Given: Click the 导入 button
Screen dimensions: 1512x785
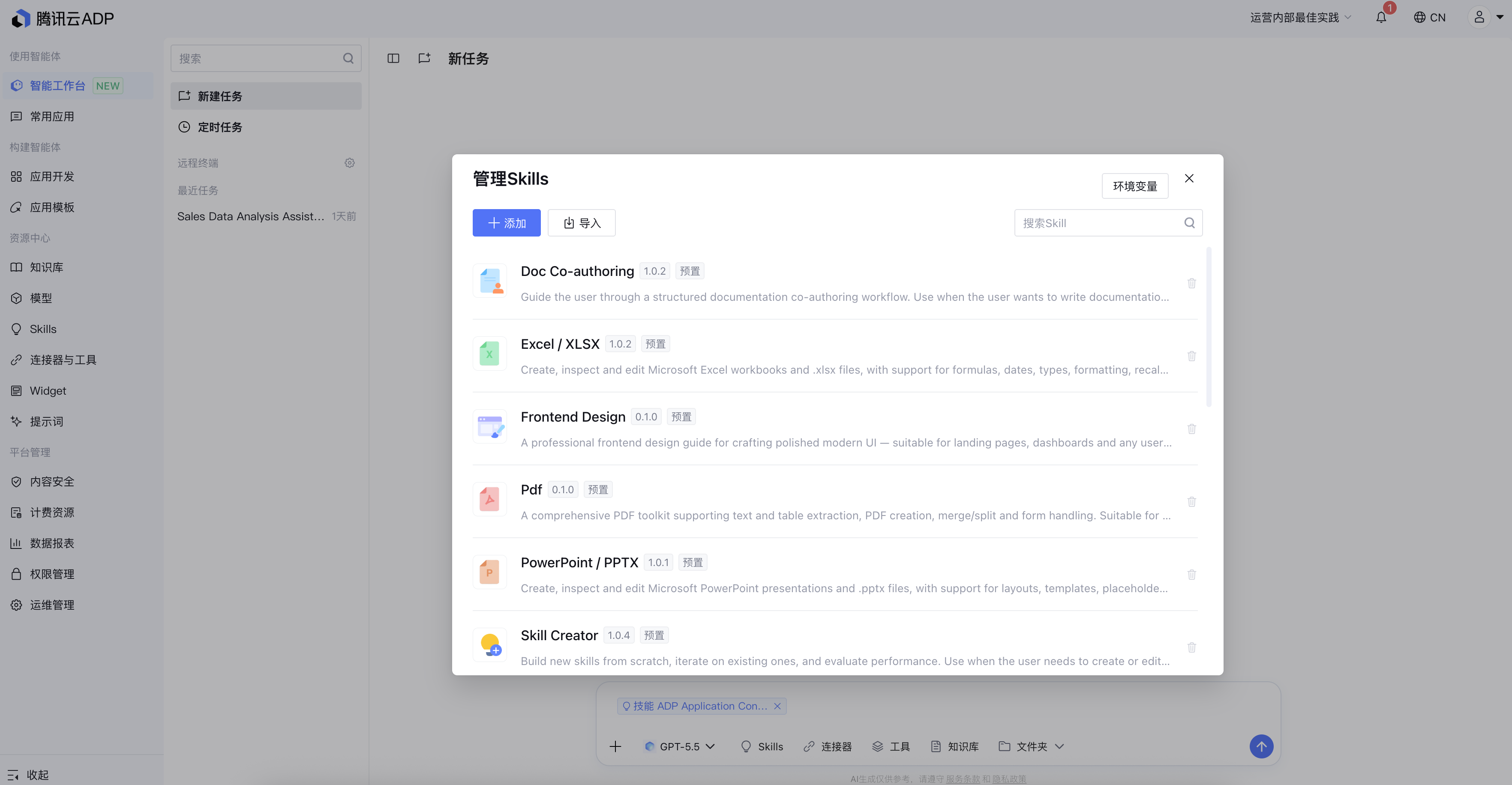Looking at the screenshot, I should coord(581,223).
